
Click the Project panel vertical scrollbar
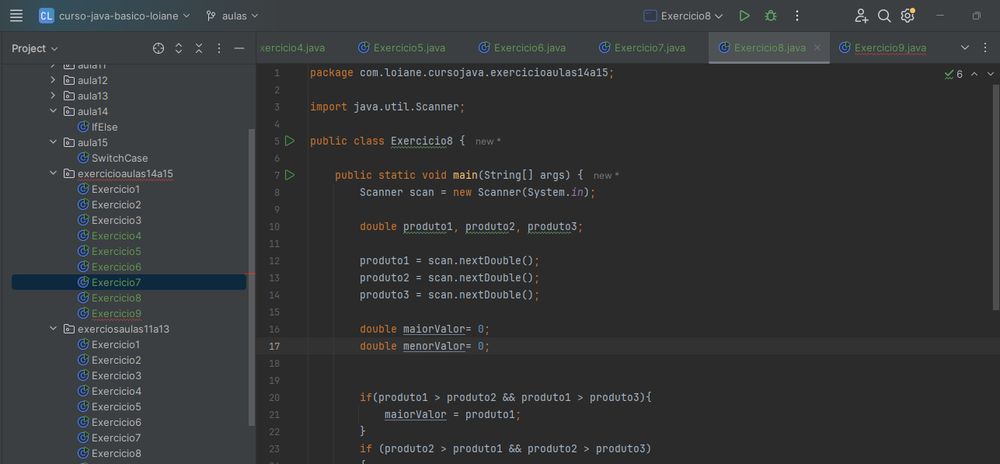tap(251, 277)
